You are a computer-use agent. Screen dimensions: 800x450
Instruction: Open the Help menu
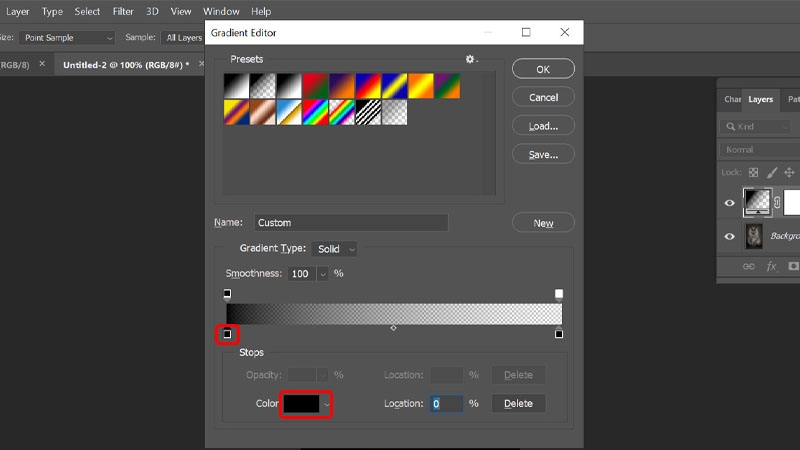coord(261,11)
